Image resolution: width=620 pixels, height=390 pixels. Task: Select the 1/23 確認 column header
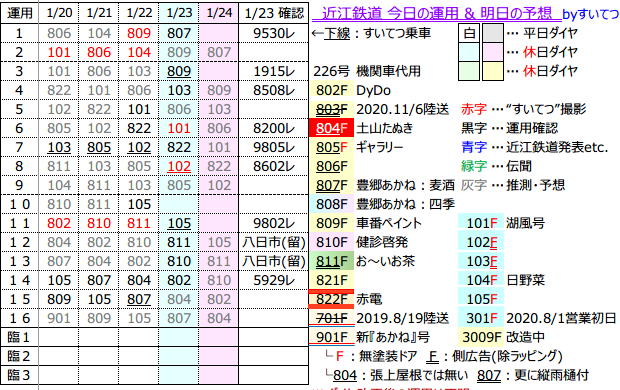[274, 13]
